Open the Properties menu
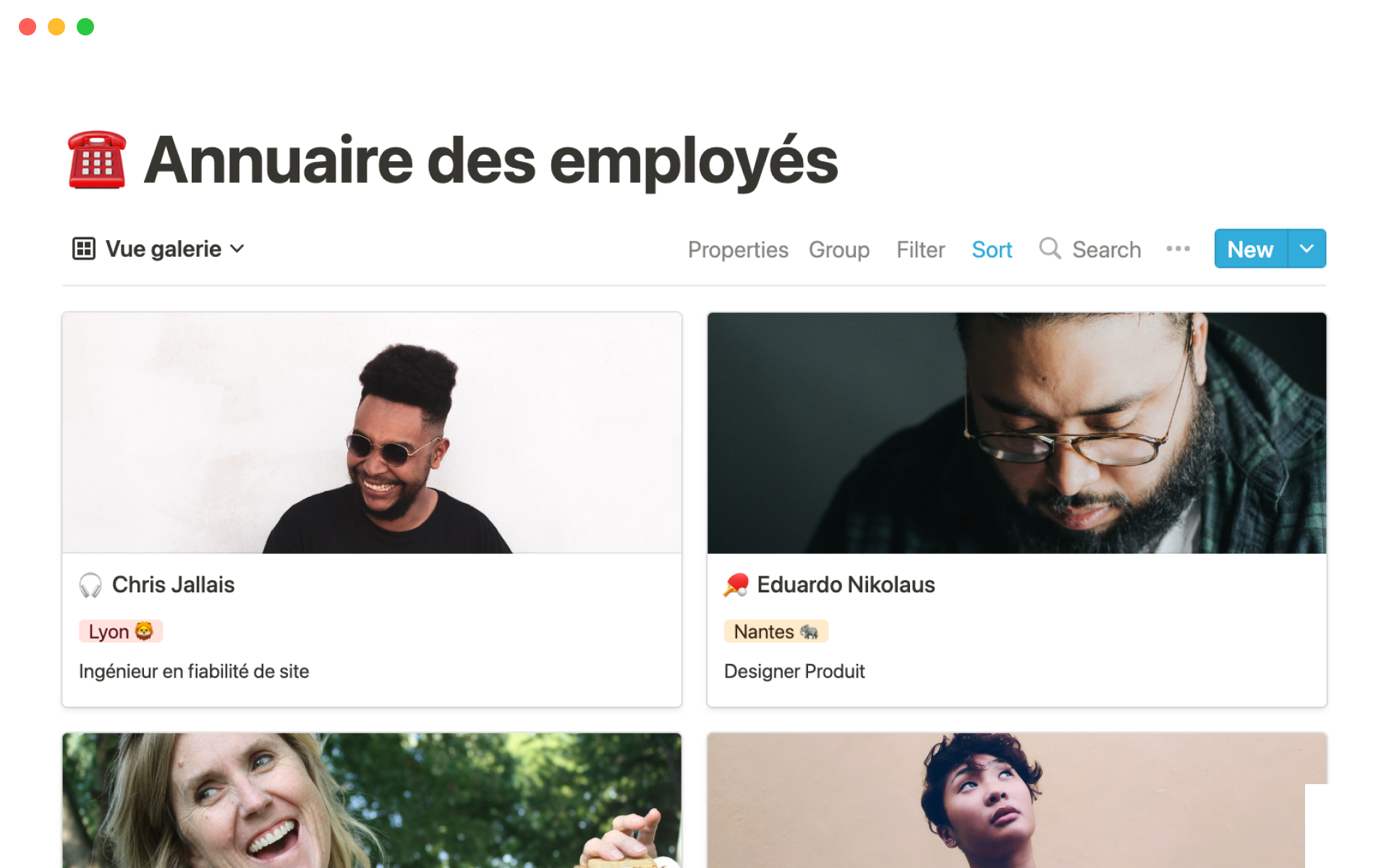Viewport: 1389px width, 868px height. (x=738, y=250)
